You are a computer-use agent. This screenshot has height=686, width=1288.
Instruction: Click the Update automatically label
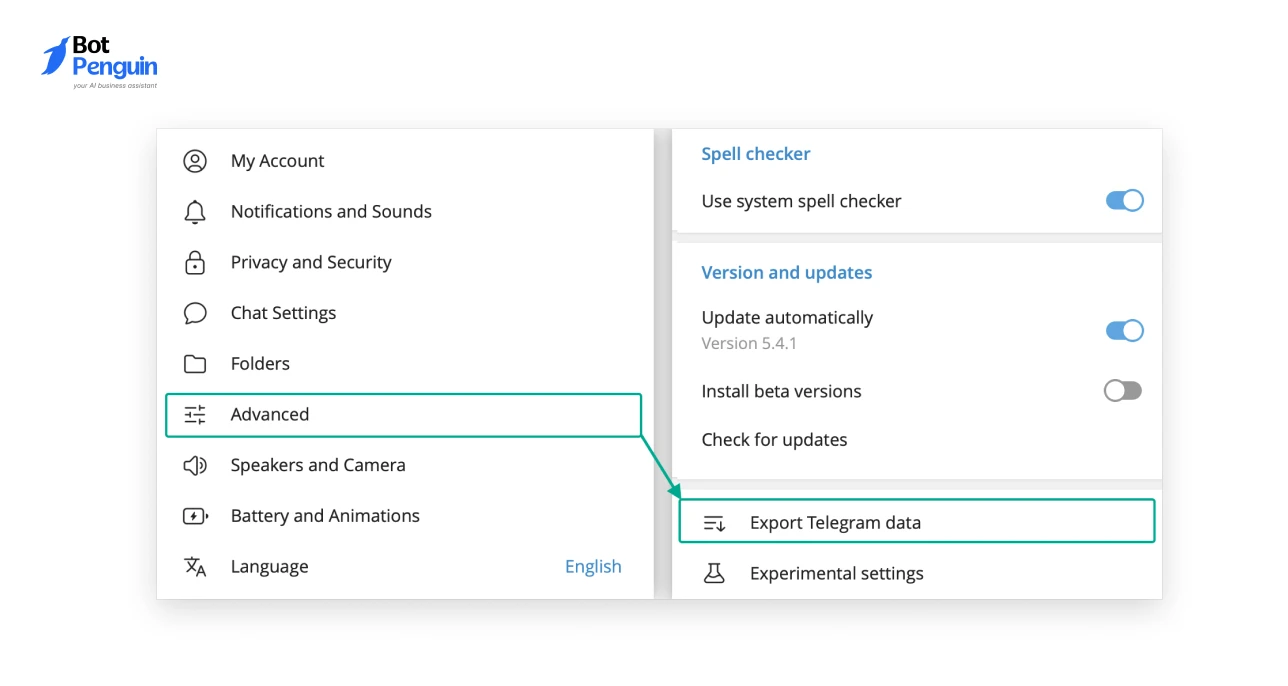point(787,318)
